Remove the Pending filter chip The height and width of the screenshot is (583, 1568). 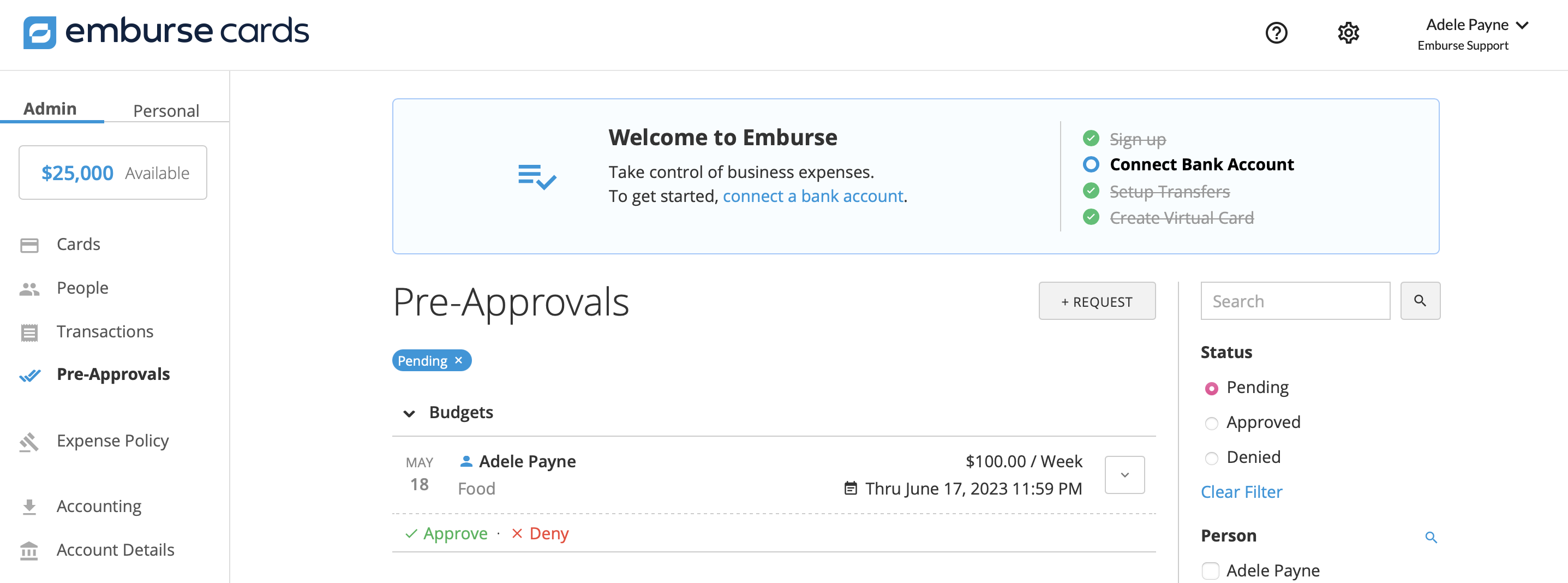coord(459,361)
